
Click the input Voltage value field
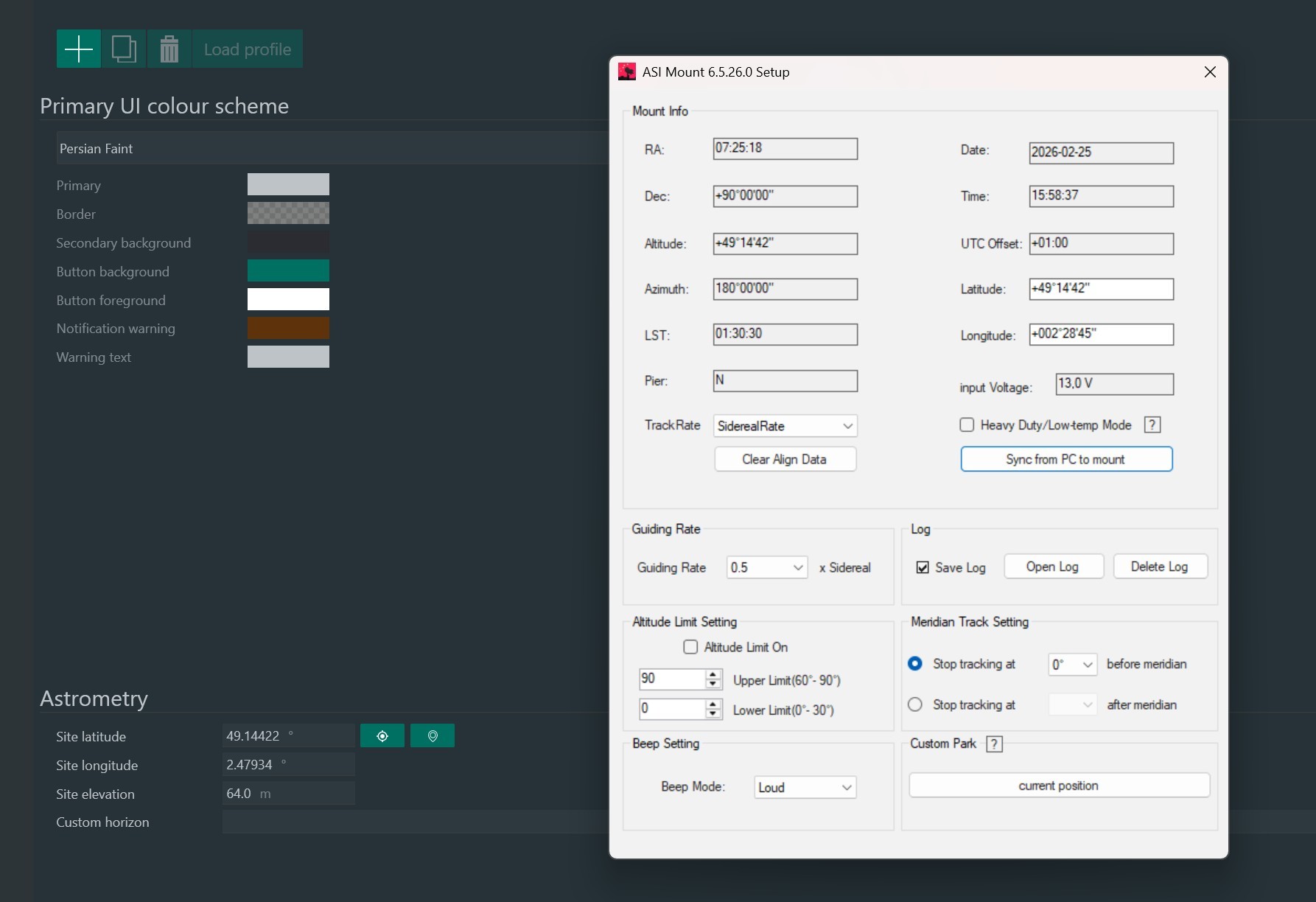click(x=1115, y=384)
